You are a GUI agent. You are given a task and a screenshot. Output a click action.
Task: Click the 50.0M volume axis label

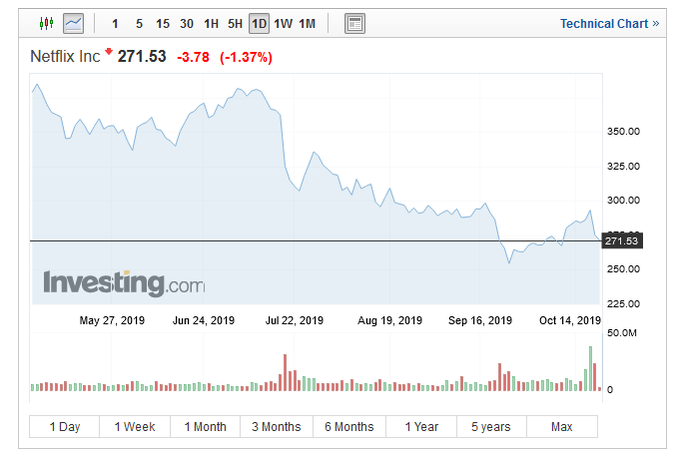[x=622, y=333]
